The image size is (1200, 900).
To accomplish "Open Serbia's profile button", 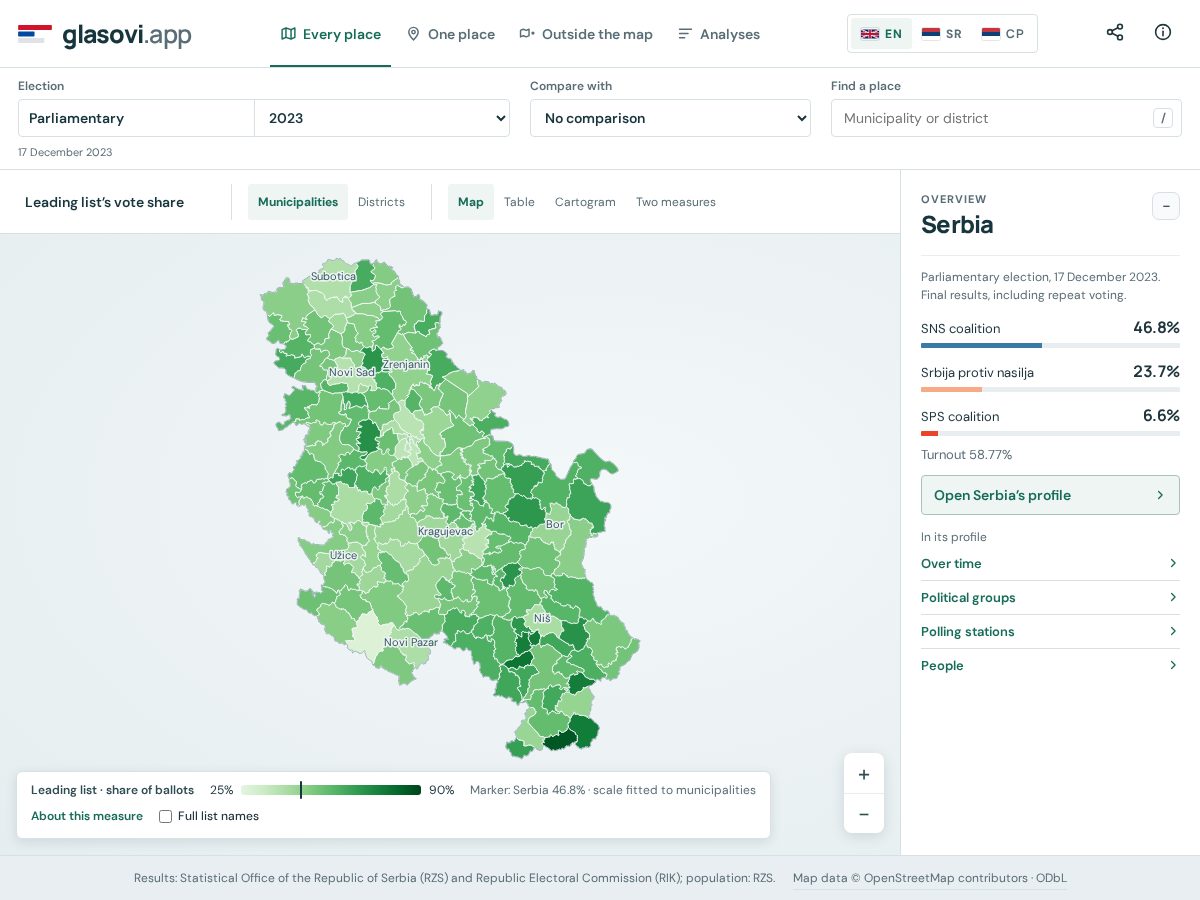I will (x=1050, y=495).
